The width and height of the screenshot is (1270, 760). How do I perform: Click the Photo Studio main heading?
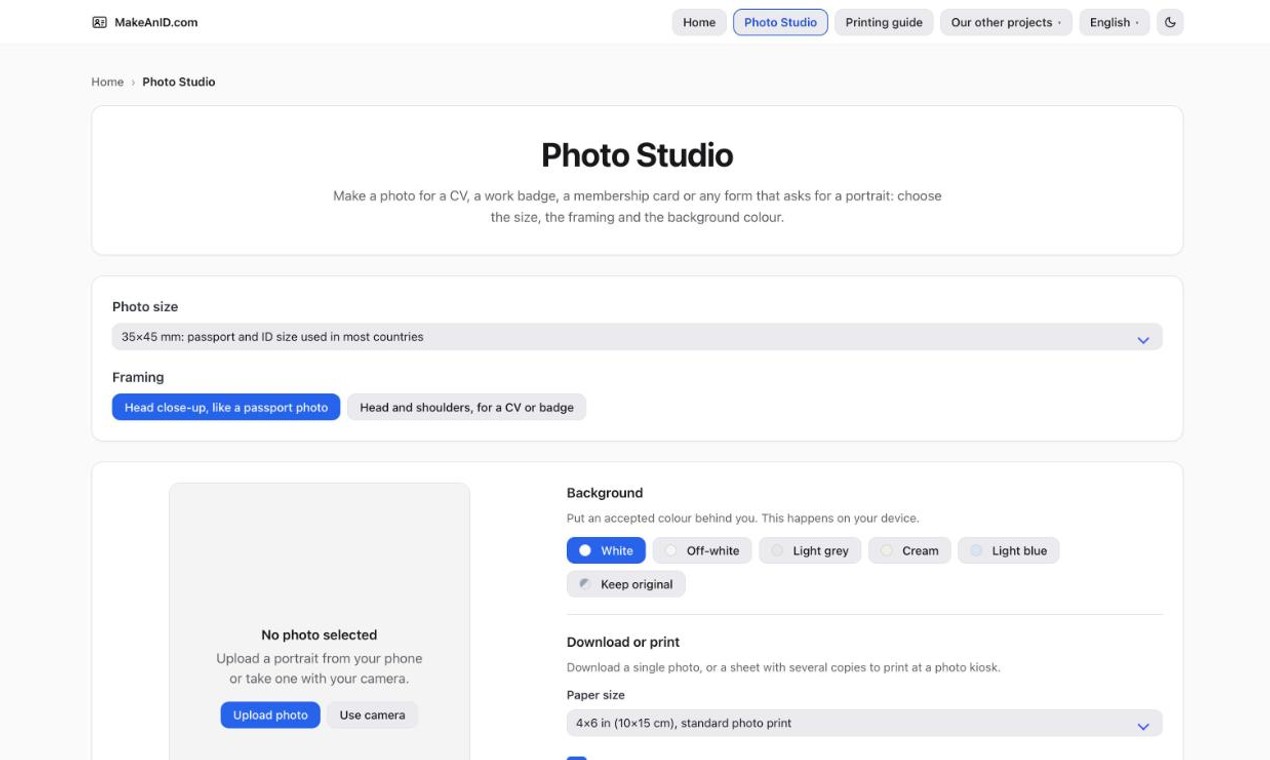point(637,155)
